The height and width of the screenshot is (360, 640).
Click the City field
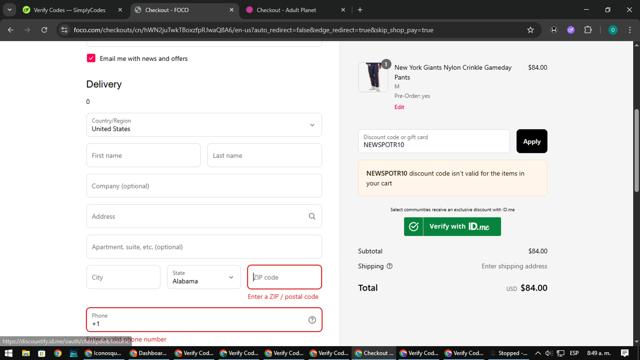tap(123, 277)
